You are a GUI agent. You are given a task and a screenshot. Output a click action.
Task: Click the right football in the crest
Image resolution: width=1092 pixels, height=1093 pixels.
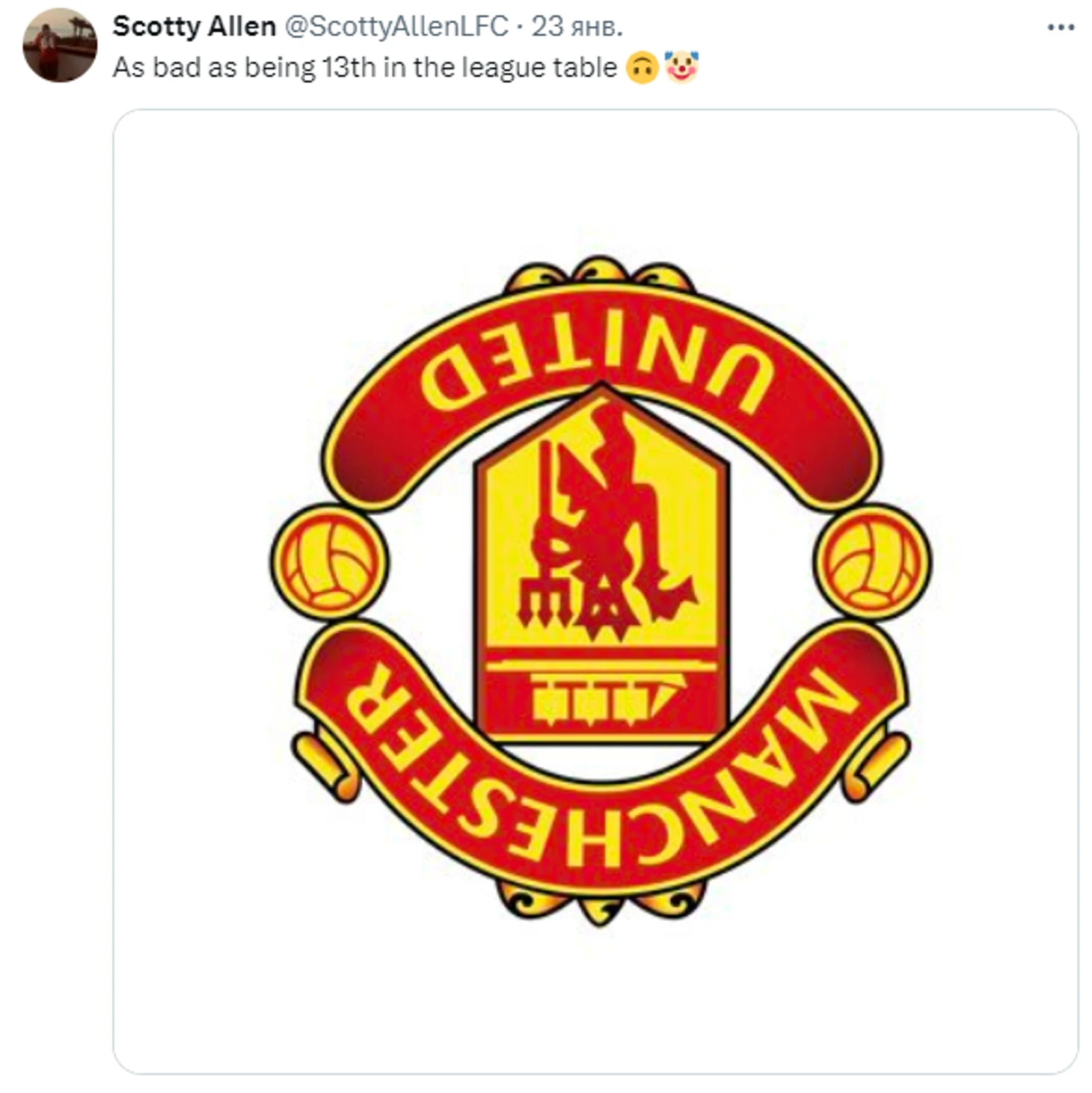pos(873,562)
